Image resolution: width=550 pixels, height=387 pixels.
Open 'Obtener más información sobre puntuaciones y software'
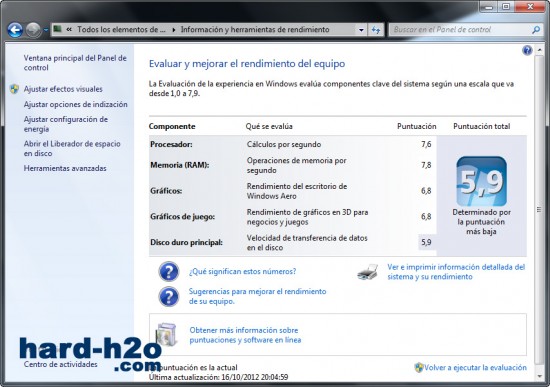pos(245,335)
